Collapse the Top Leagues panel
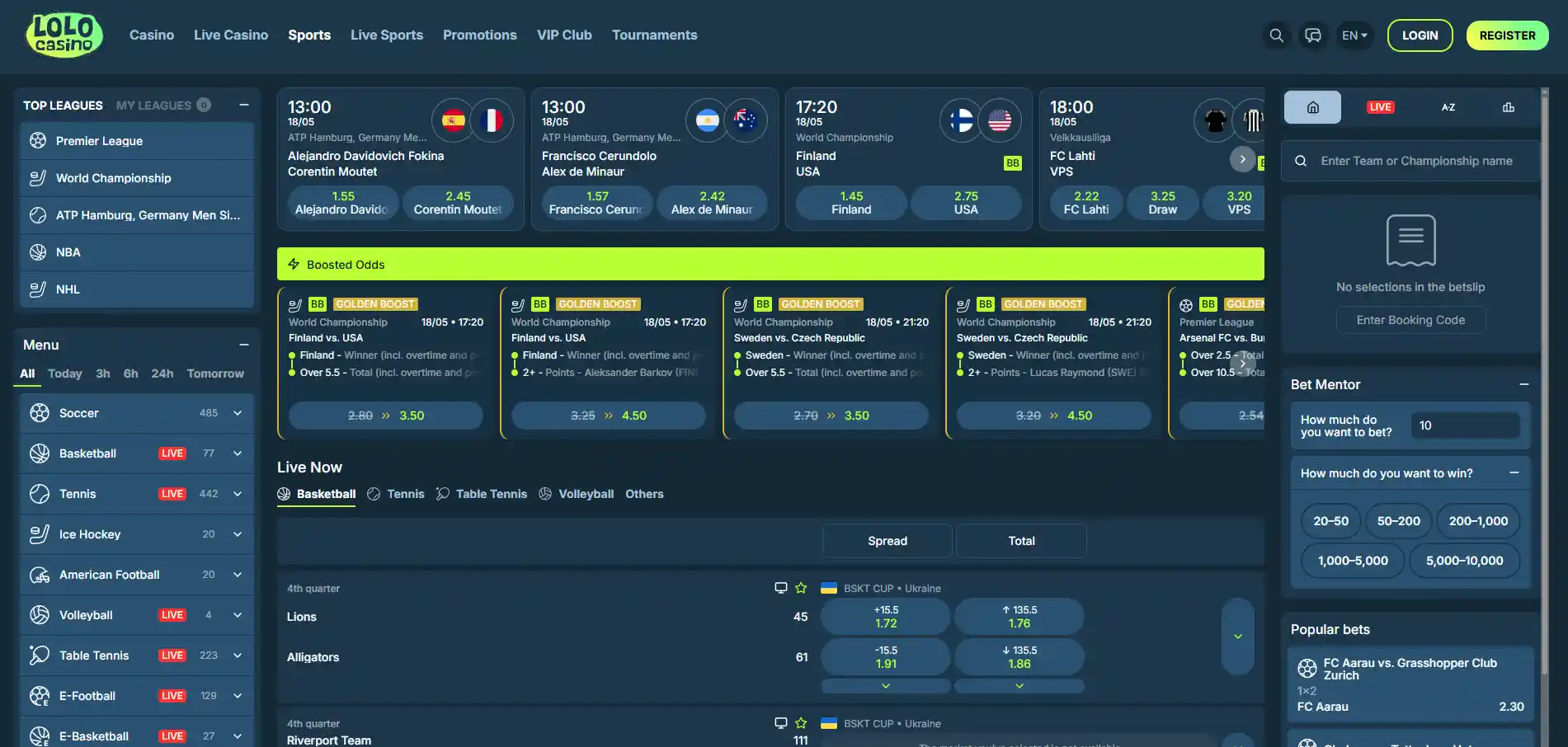Screen dimensions: 1568x747 pyautogui.click(x=244, y=105)
